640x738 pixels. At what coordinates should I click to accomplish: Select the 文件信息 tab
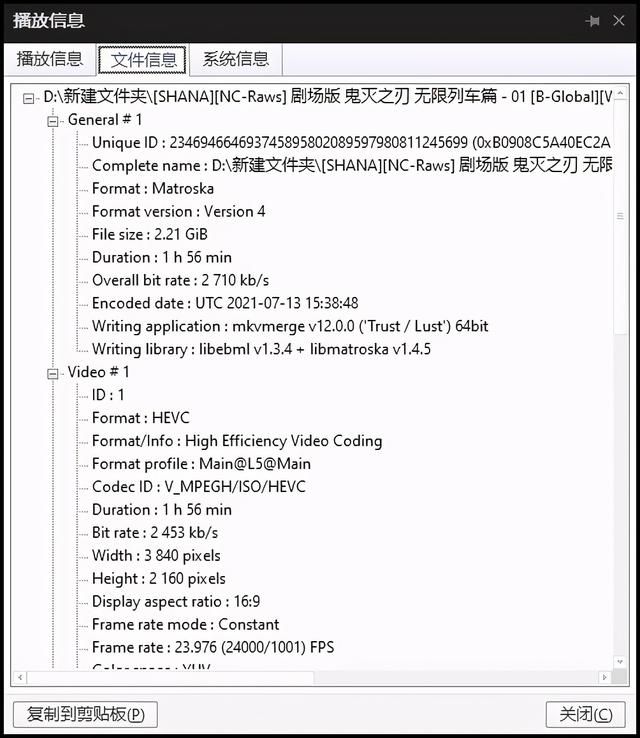(144, 59)
